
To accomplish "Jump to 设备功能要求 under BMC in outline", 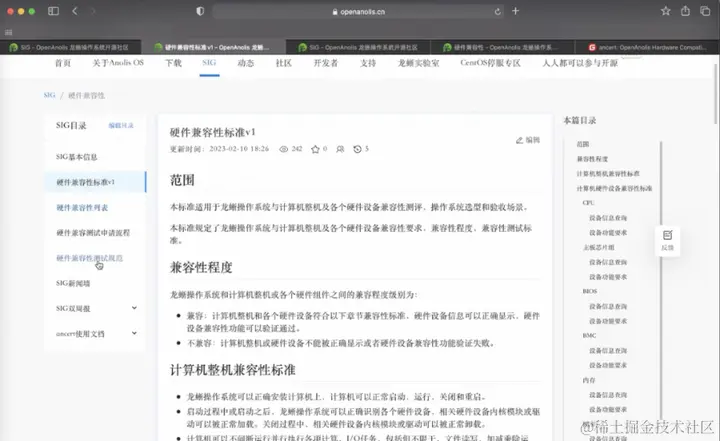I will pos(608,365).
